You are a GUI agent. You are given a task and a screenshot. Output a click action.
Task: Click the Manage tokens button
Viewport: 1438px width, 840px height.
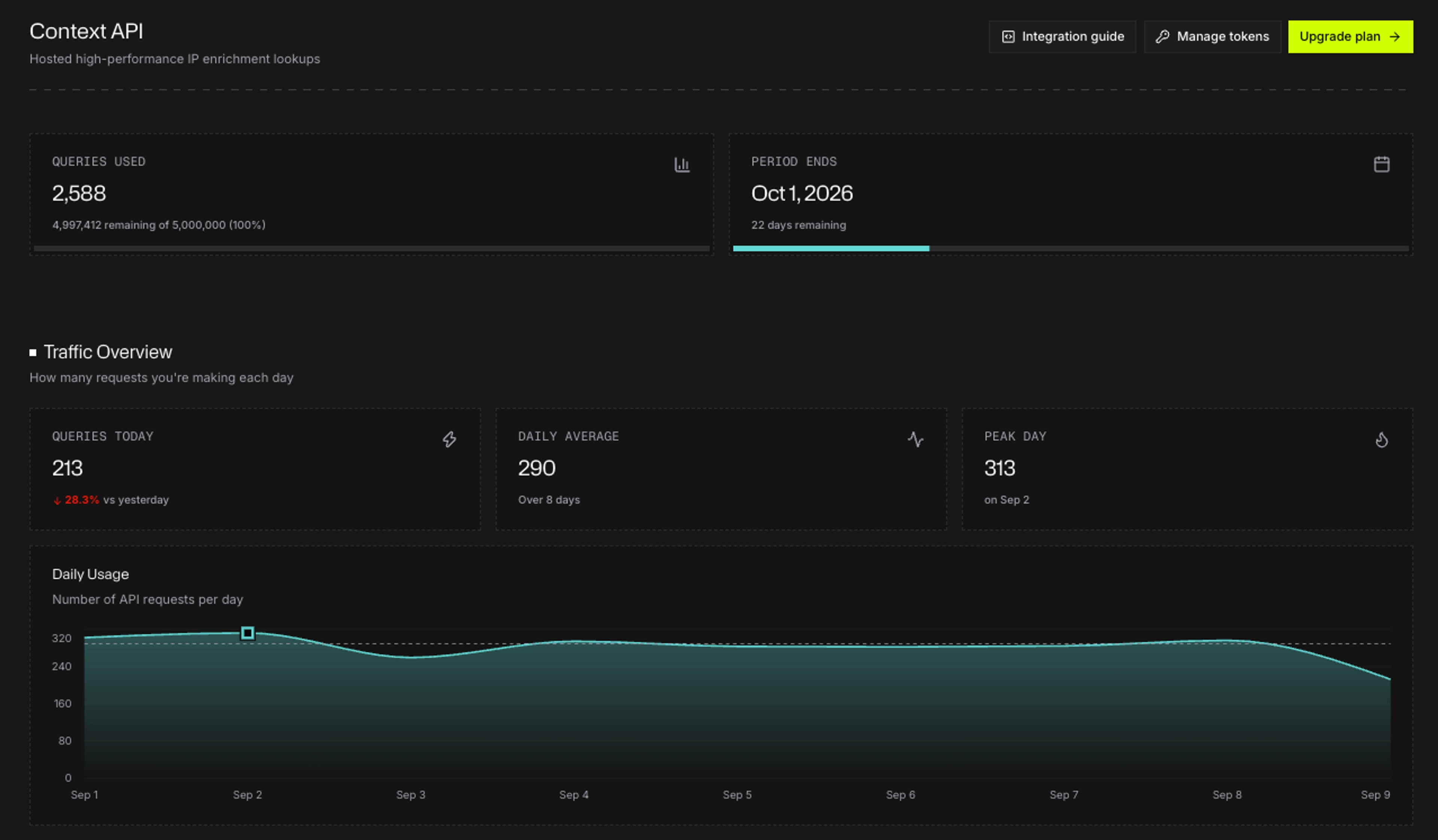[1212, 37]
